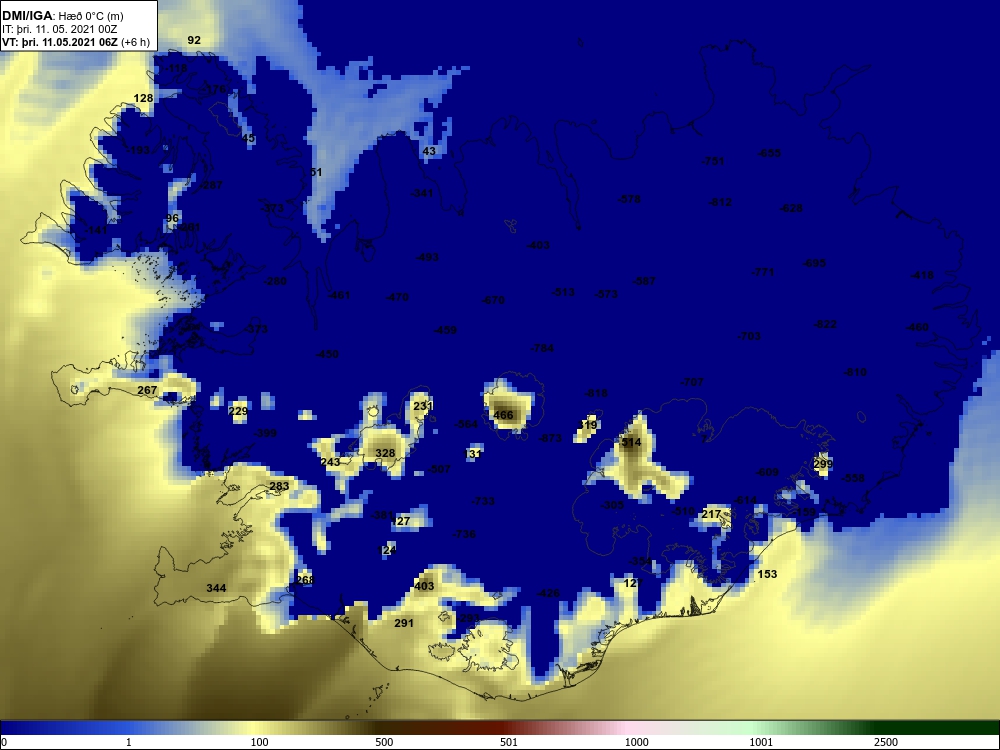The image size is (1000, 750).
Task: Click the map value -784
Action: (x=542, y=348)
